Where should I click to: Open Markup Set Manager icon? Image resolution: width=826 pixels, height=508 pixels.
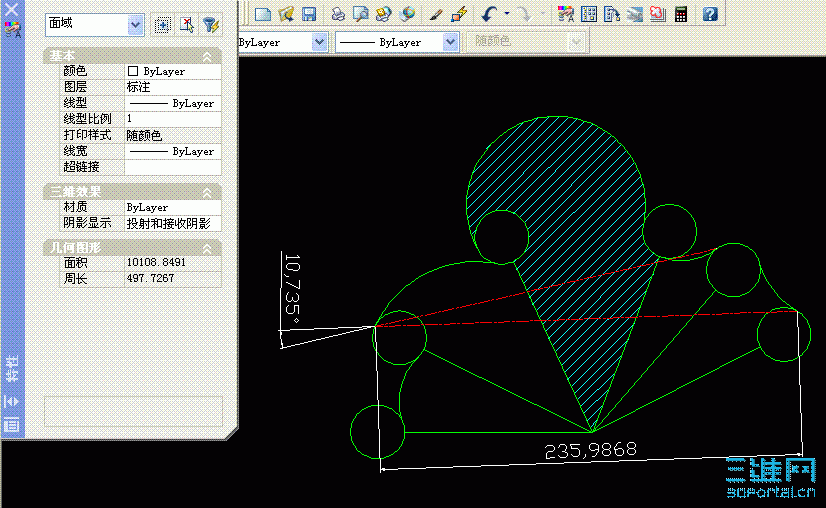coord(657,14)
